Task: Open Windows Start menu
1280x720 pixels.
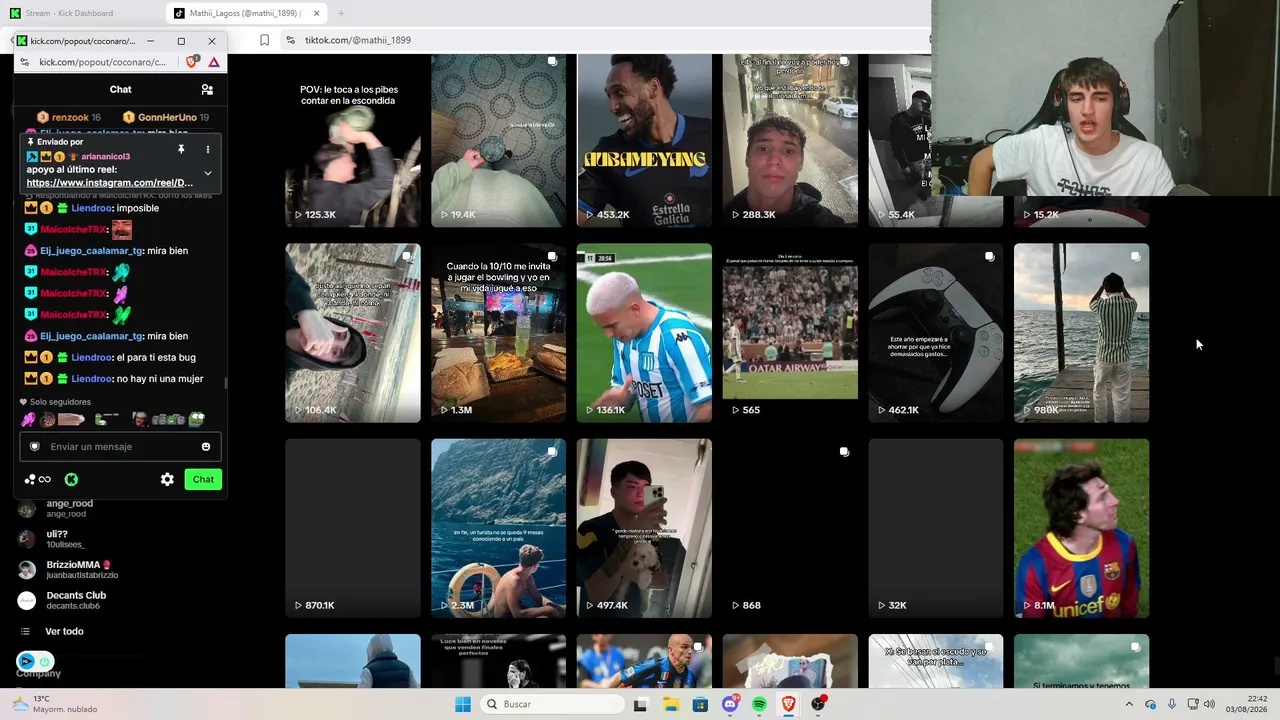Action: coord(462,704)
